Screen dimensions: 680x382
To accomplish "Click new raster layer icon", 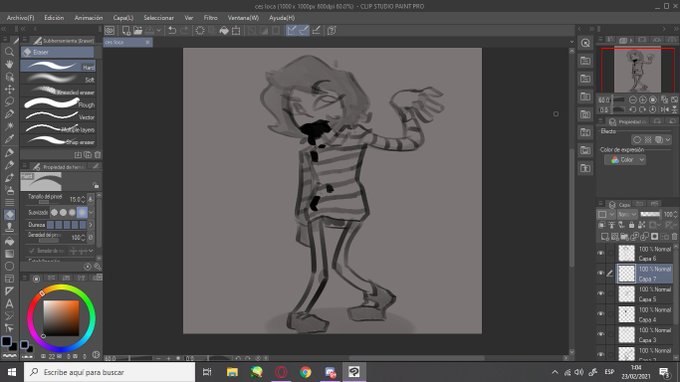I will (x=605, y=237).
